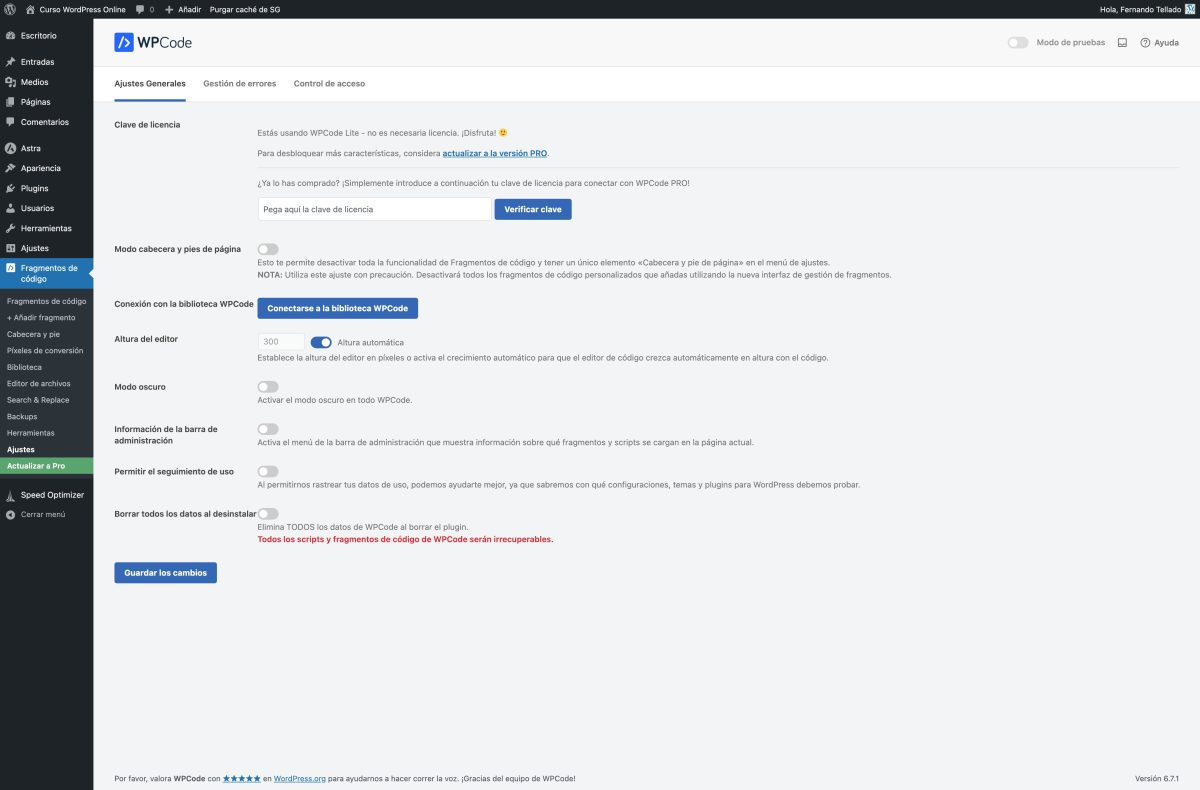The height and width of the screenshot is (790, 1200).
Task: Switch to the Gestión de errores tab
Action: tap(238, 84)
